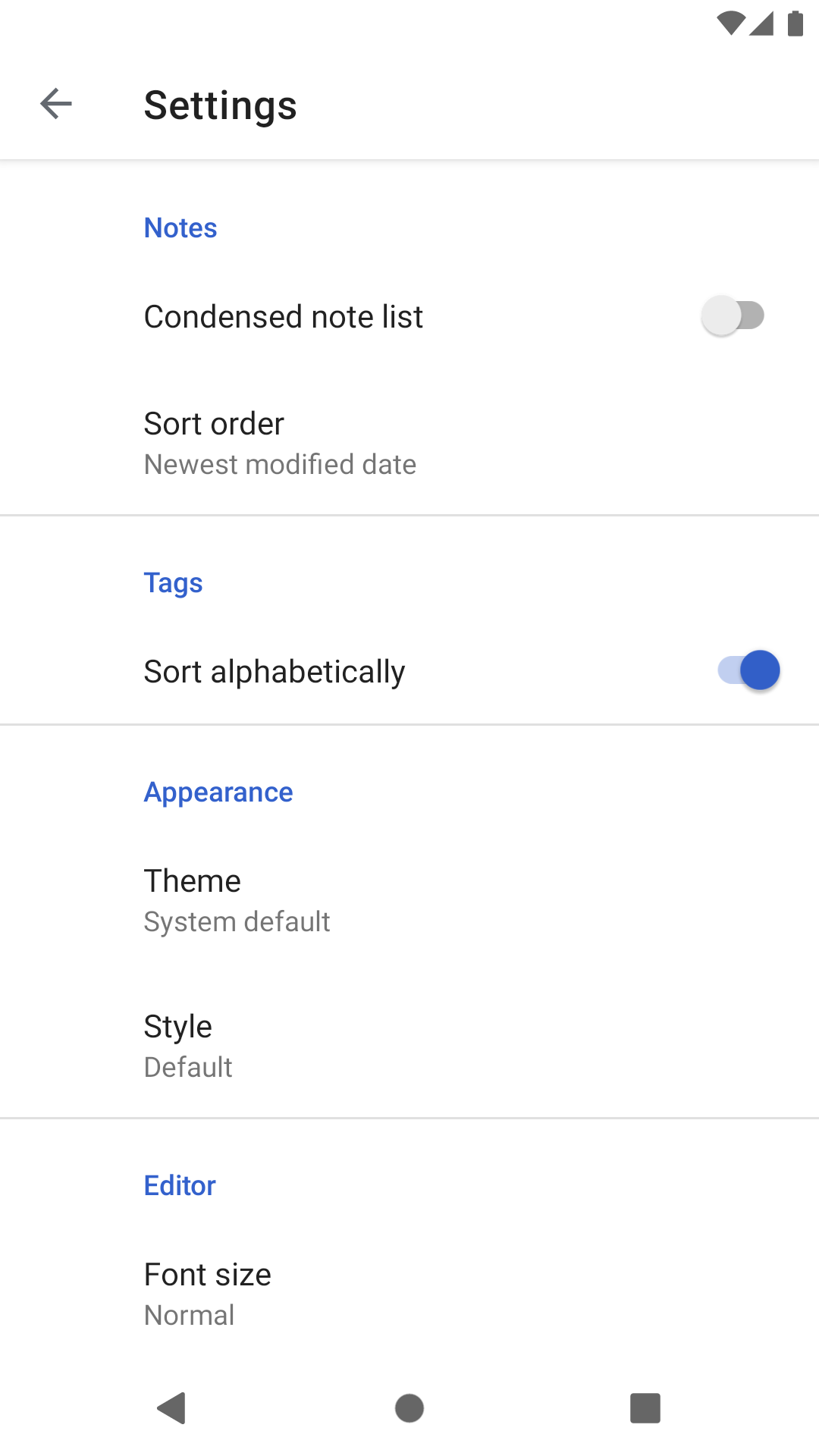Tap the Sort alphabetically switch thumb
The width and height of the screenshot is (819, 1456).
pyautogui.click(x=760, y=670)
